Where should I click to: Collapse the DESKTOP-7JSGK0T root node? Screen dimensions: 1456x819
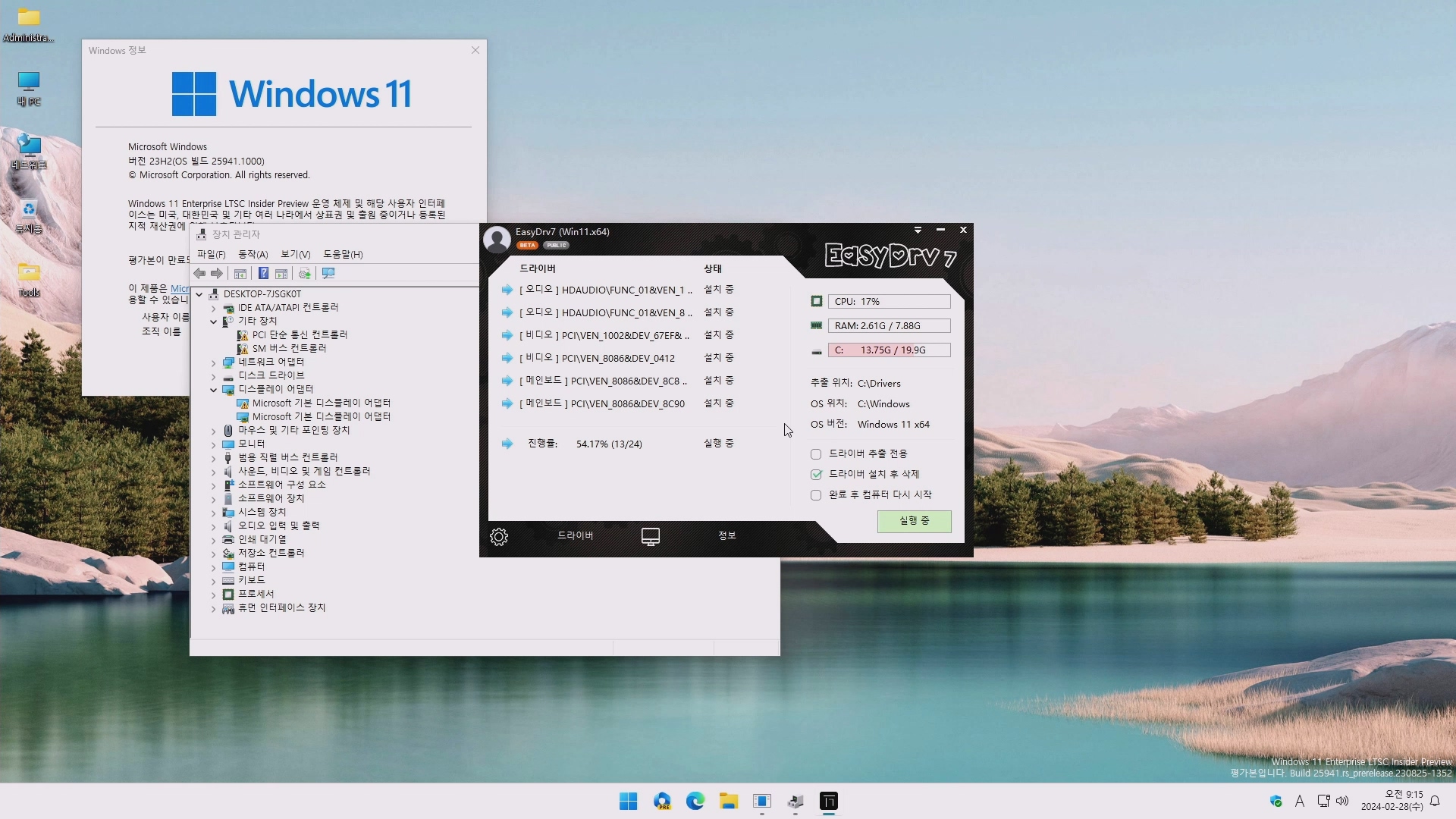point(199,294)
